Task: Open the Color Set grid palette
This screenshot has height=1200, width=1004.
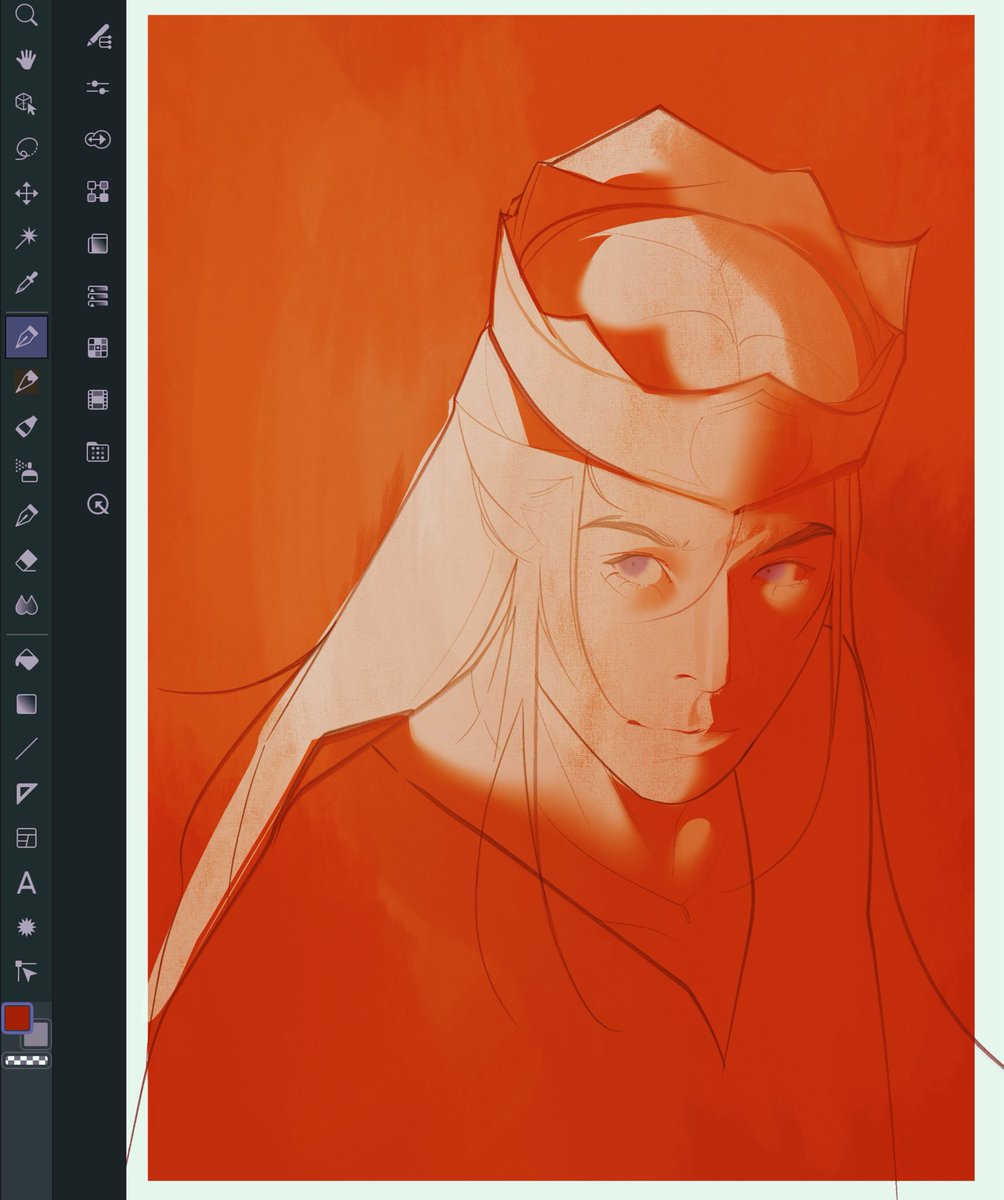Action: click(98, 348)
